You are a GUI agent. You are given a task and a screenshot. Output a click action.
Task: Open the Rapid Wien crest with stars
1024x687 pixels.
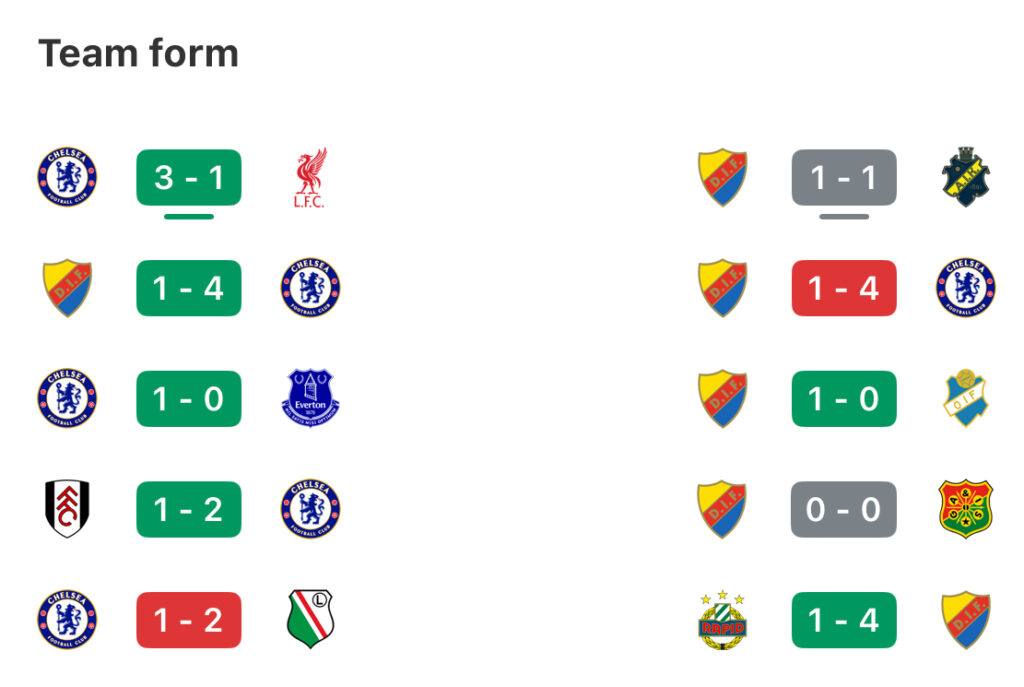722,620
